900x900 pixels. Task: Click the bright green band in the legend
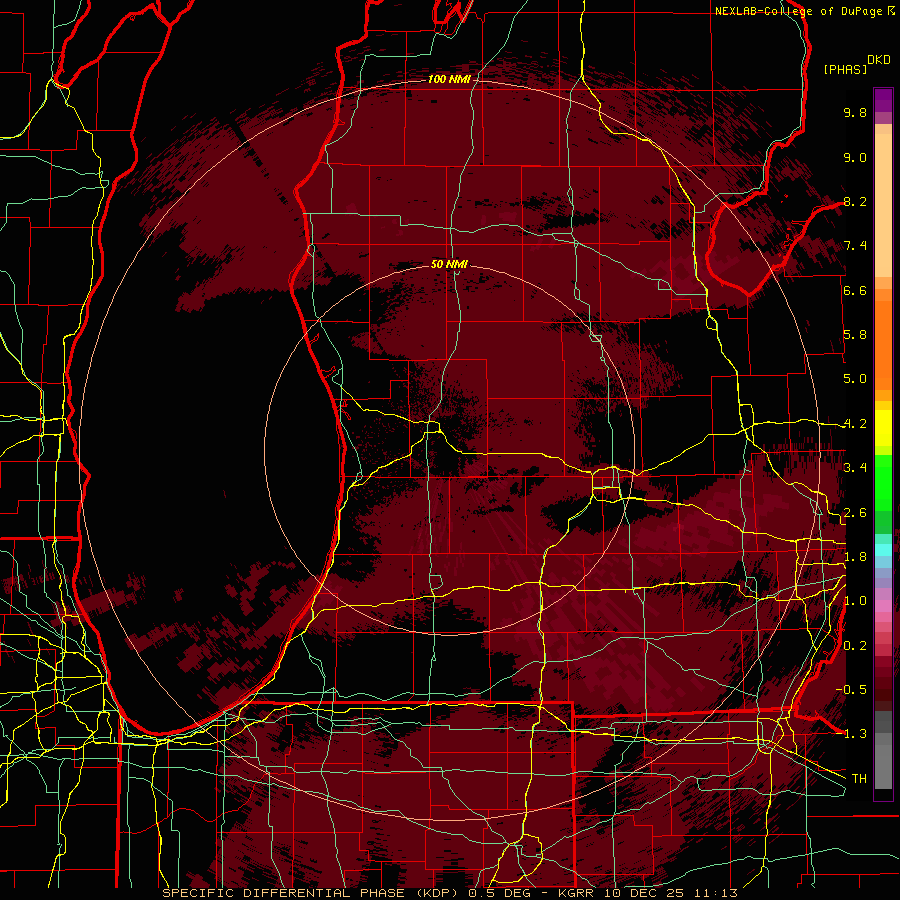coord(883,485)
